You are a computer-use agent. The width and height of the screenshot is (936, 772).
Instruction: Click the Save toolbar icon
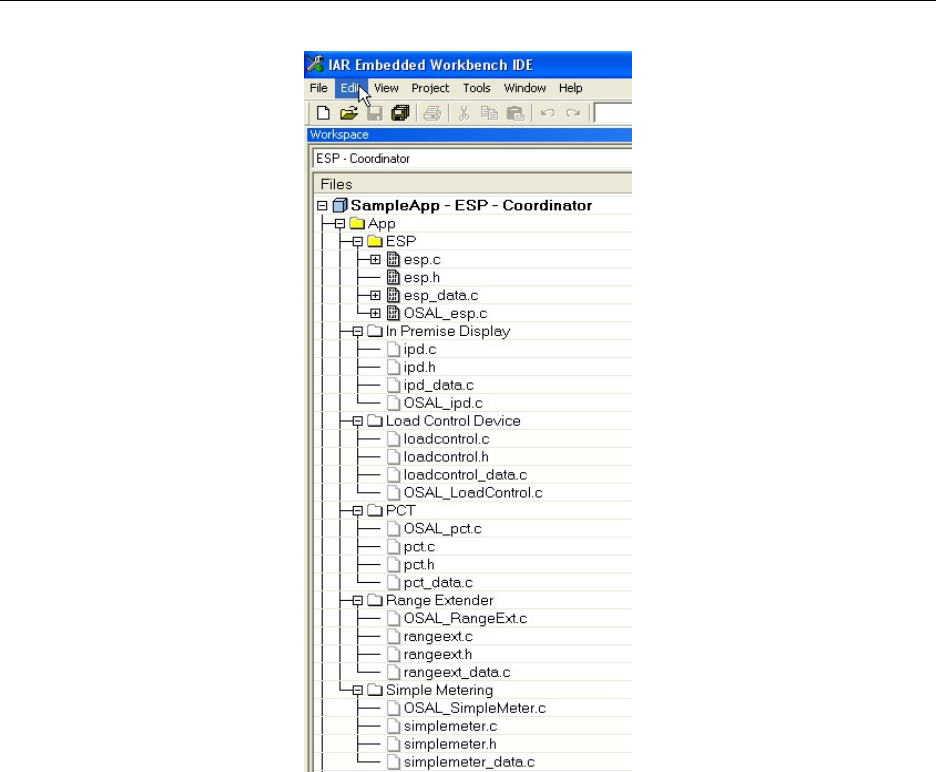[374, 113]
